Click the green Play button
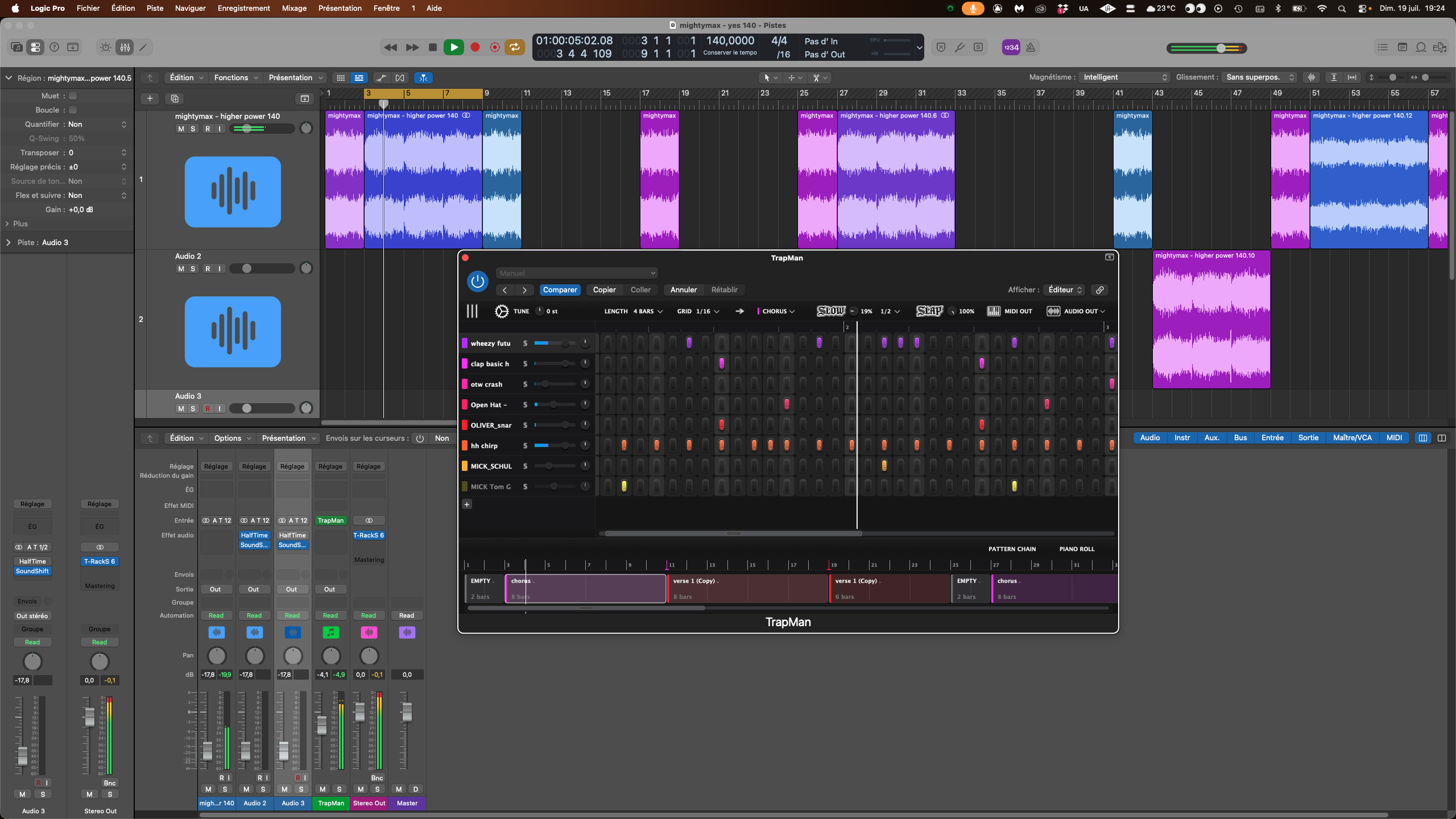Viewport: 1456px width, 819px height. (454, 47)
